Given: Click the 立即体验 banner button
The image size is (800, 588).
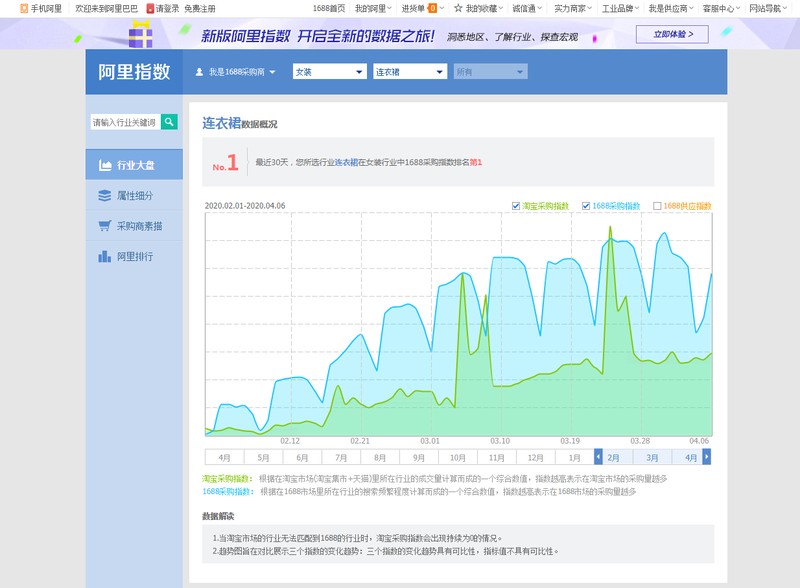Looking at the screenshot, I should (x=672, y=34).
